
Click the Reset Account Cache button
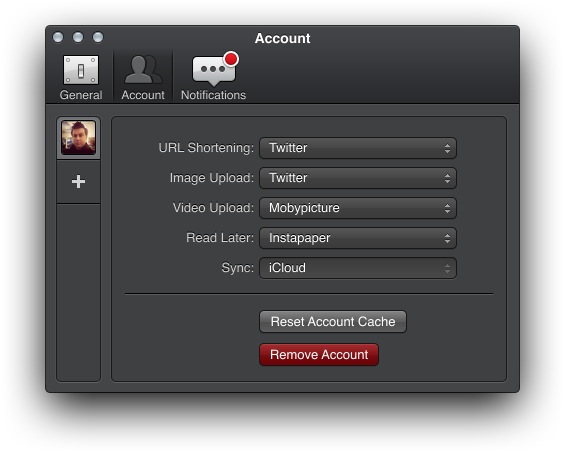(x=333, y=321)
